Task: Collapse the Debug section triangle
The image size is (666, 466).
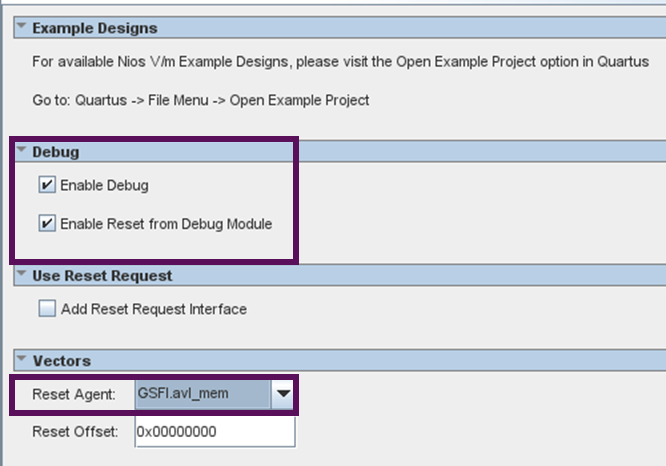Action: [x=21, y=150]
